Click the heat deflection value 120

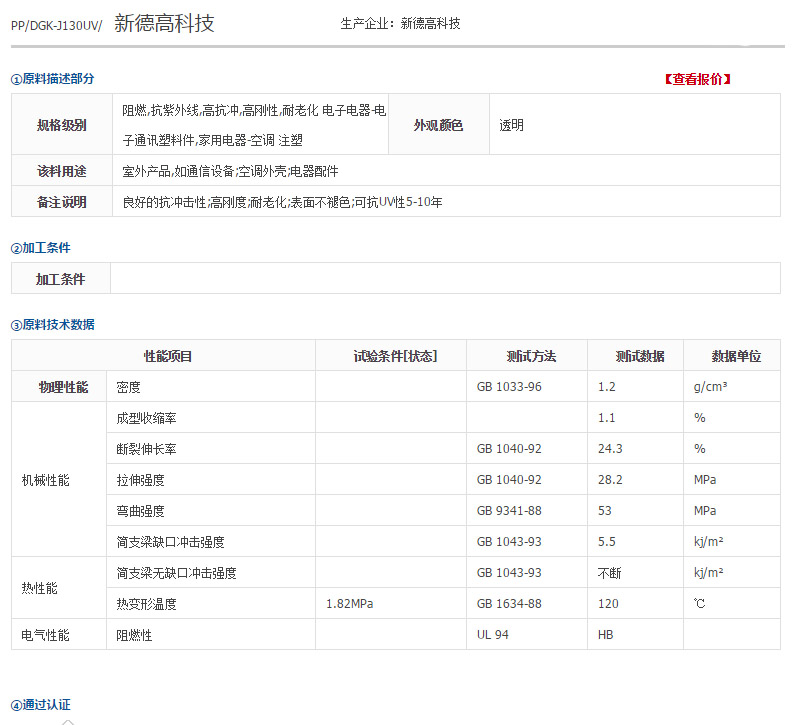click(x=608, y=604)
